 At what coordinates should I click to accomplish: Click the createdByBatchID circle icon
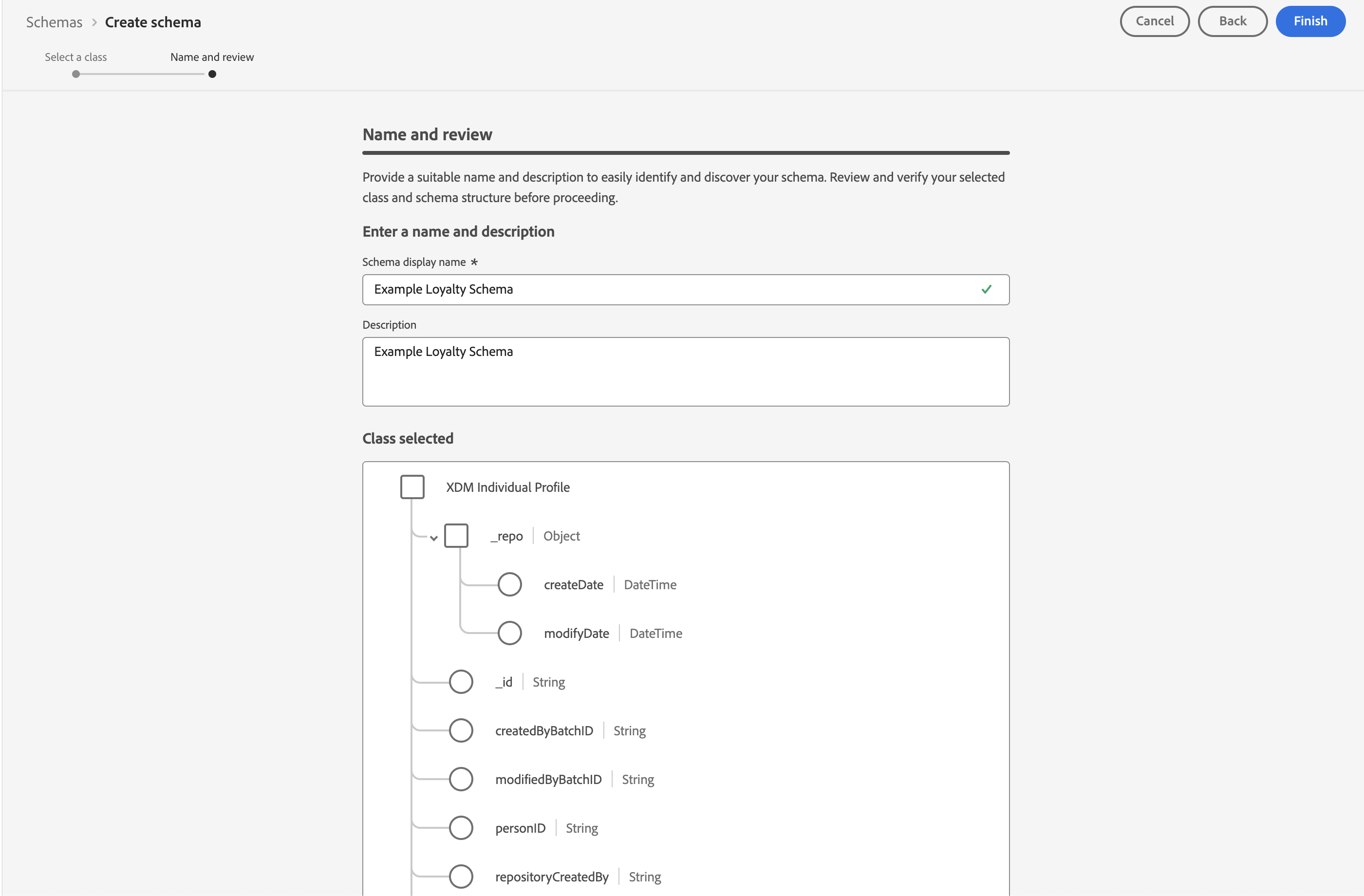point(461,730)
